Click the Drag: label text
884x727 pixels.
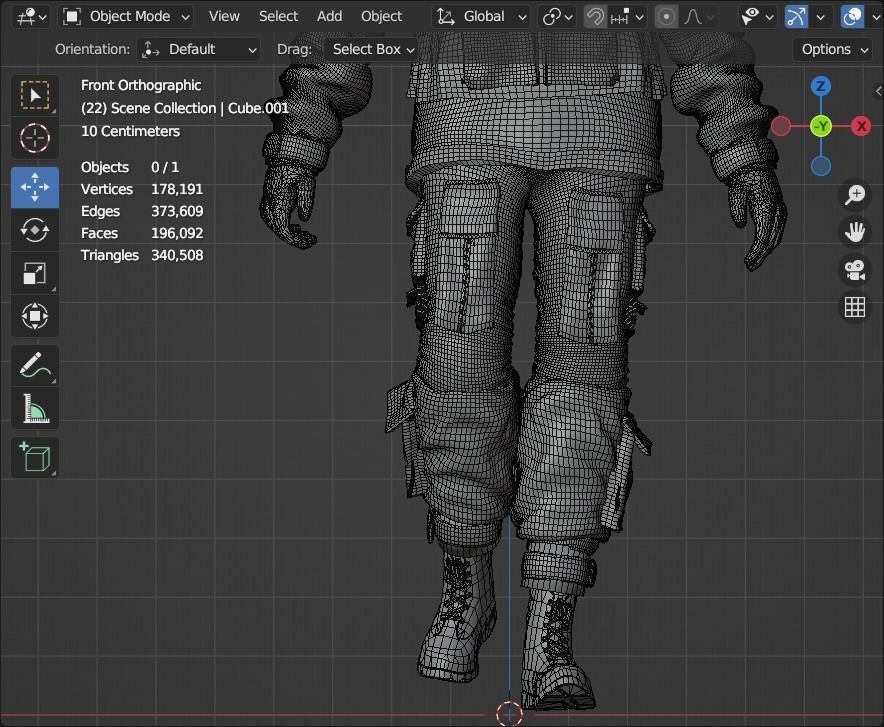tap(294, 50)
